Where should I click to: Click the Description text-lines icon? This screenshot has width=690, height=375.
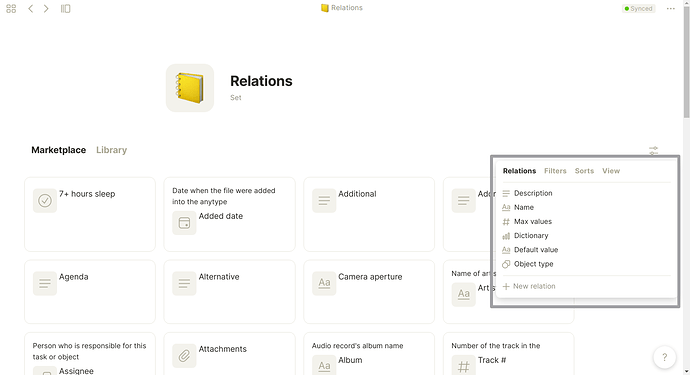click(506, 193)
